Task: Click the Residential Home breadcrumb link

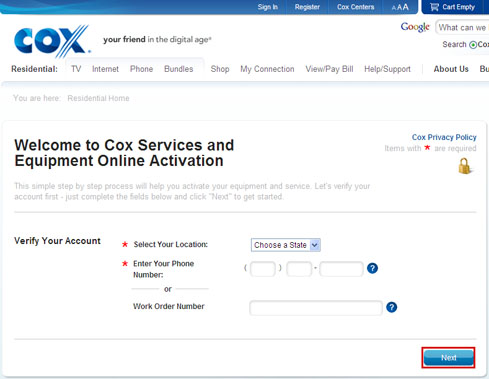Action: (x=98, y=98)
